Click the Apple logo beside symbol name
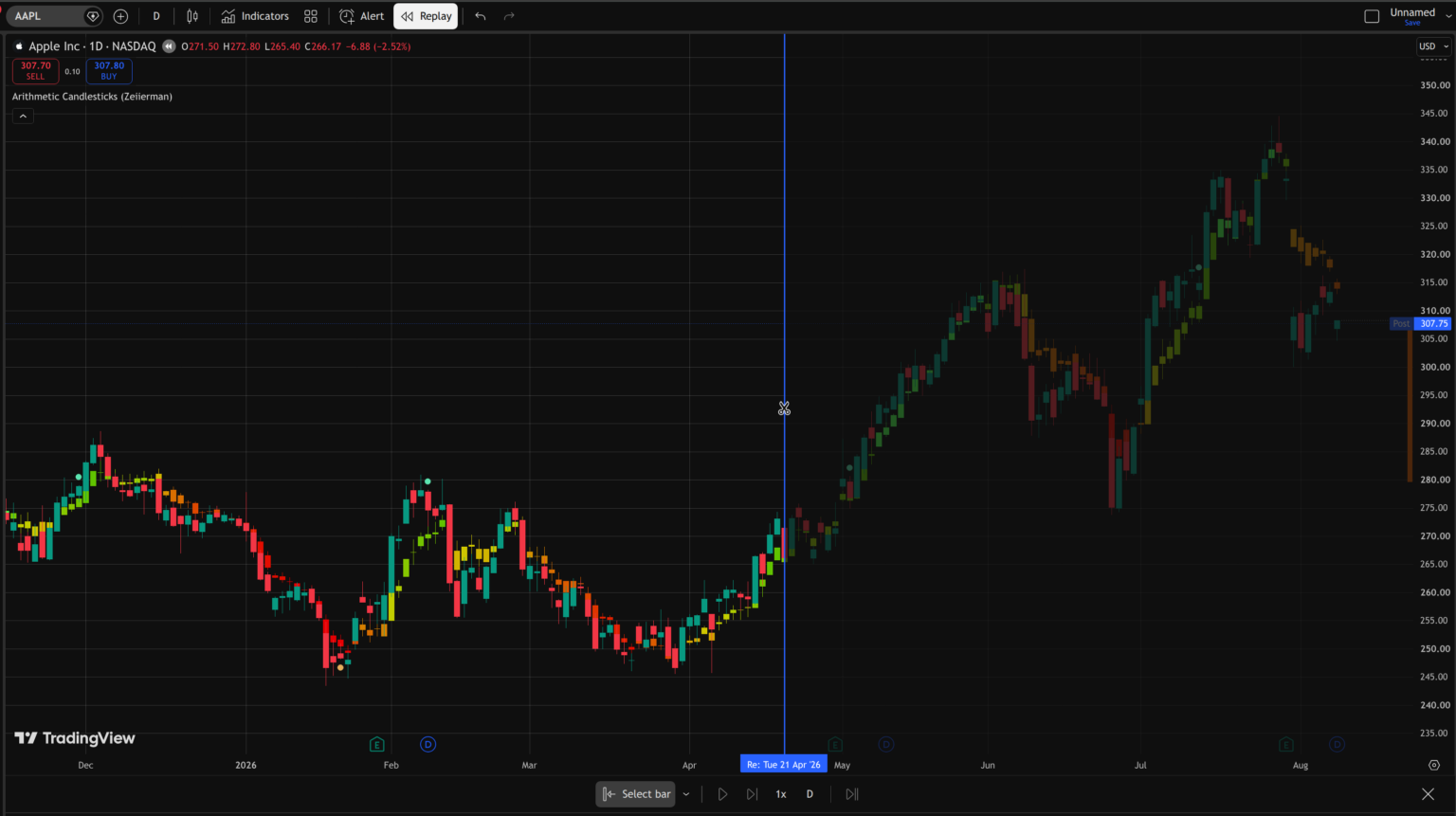Viewport: 1456px width, 816px height. (19, 46)
